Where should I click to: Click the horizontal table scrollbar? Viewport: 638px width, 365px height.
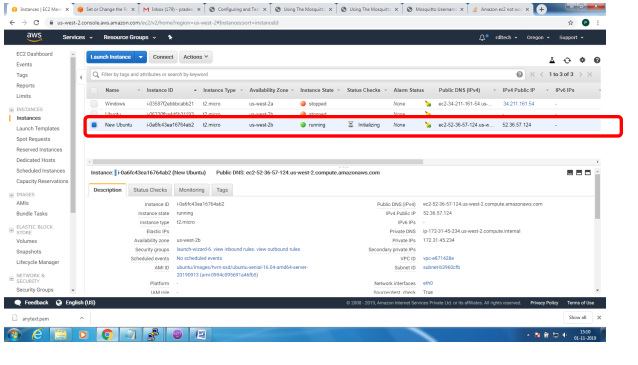[258, 162]
